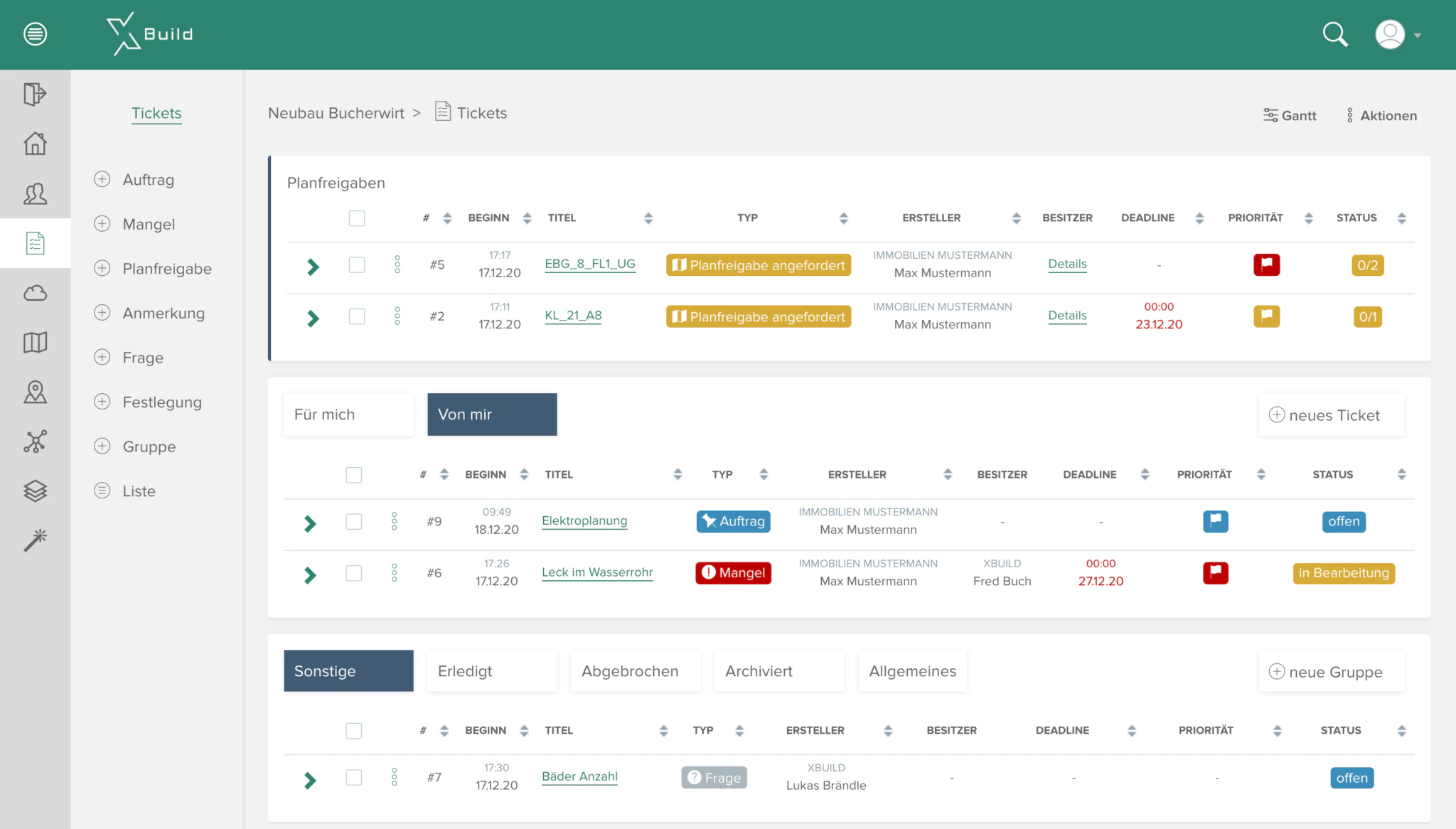Expand row #2 KL_21_A8
1456x829 pixels.
311,319
